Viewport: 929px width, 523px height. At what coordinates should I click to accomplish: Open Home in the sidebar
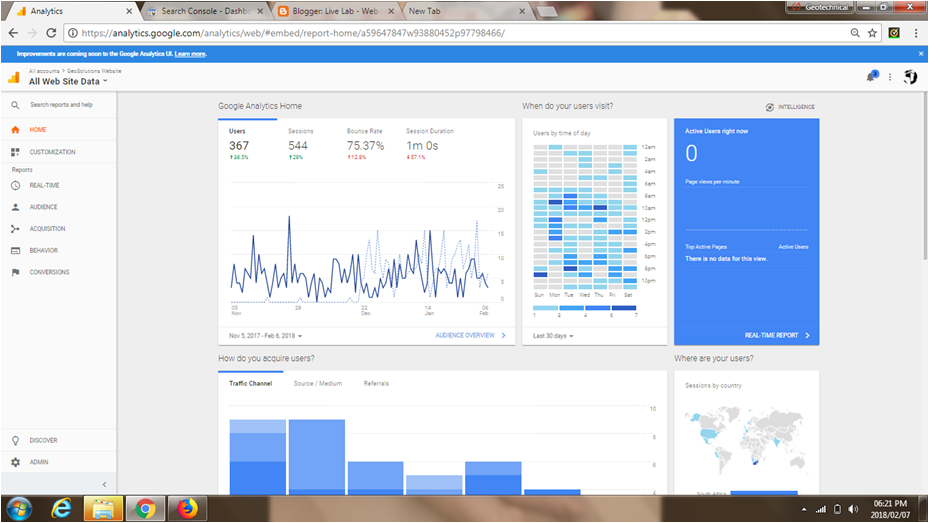pyautogui.click(x=59, y=130)
